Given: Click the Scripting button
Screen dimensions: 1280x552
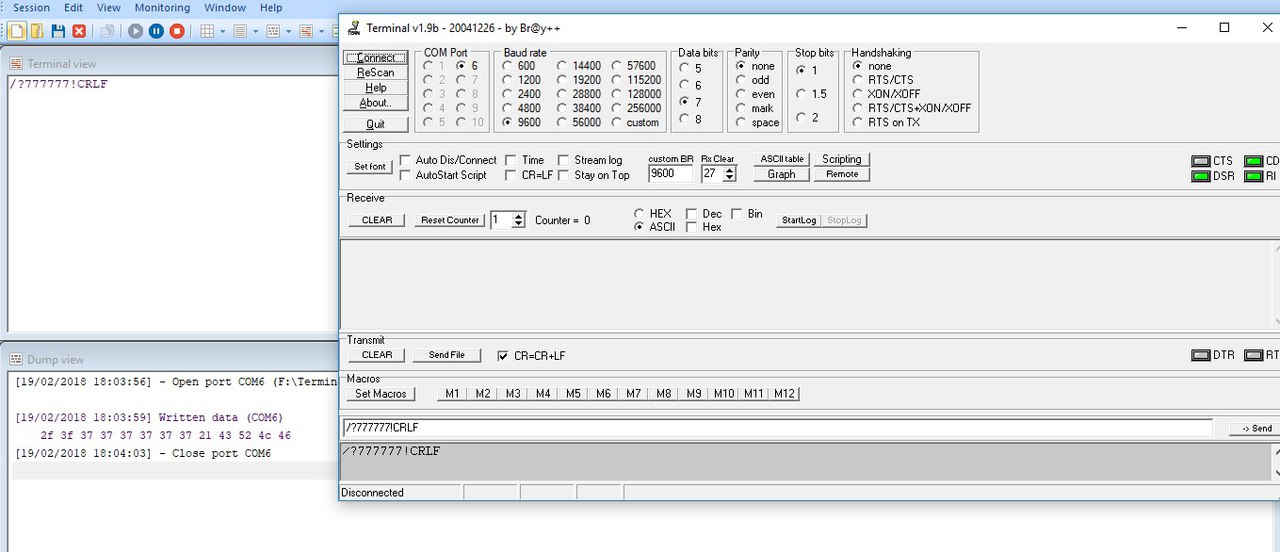Looking at the screenshot, I should 842,159.
